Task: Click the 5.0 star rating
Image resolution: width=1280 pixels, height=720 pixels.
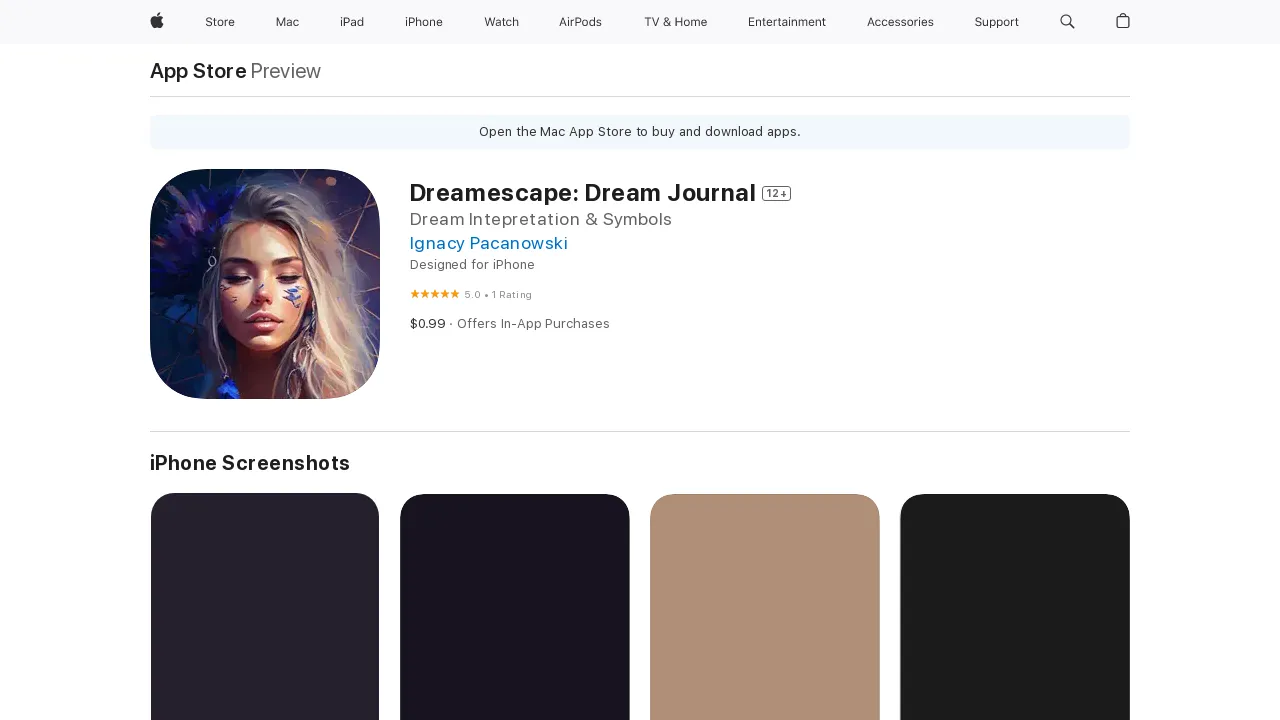Action: point(471,295)
